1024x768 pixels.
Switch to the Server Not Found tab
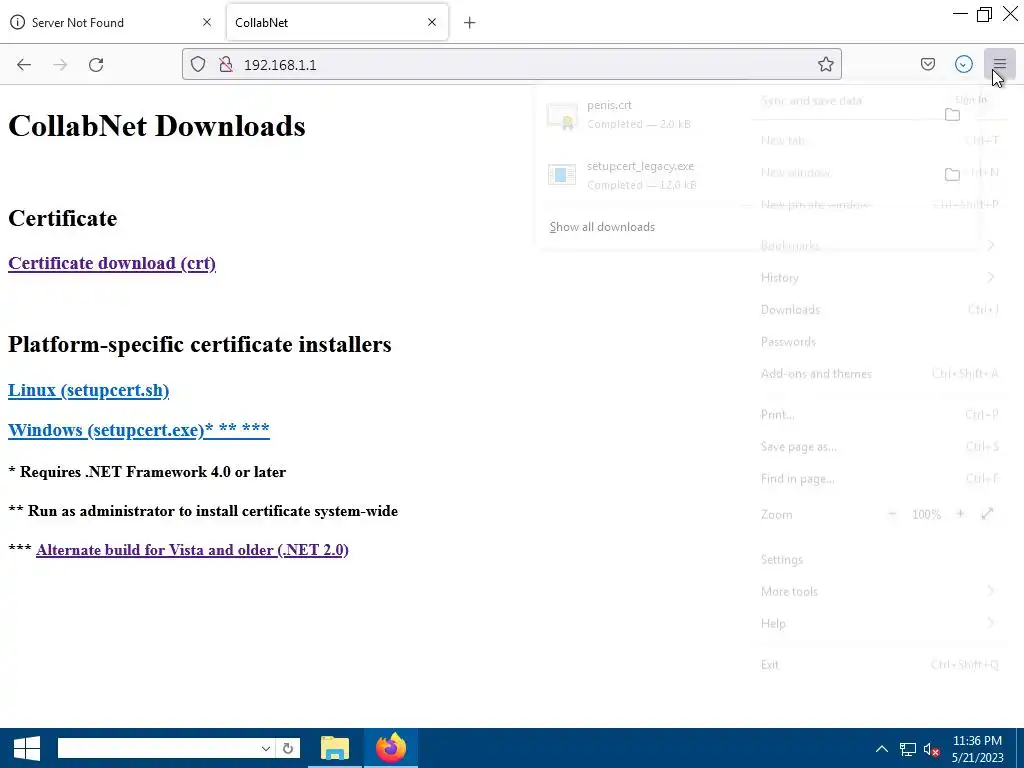[111, 22]
